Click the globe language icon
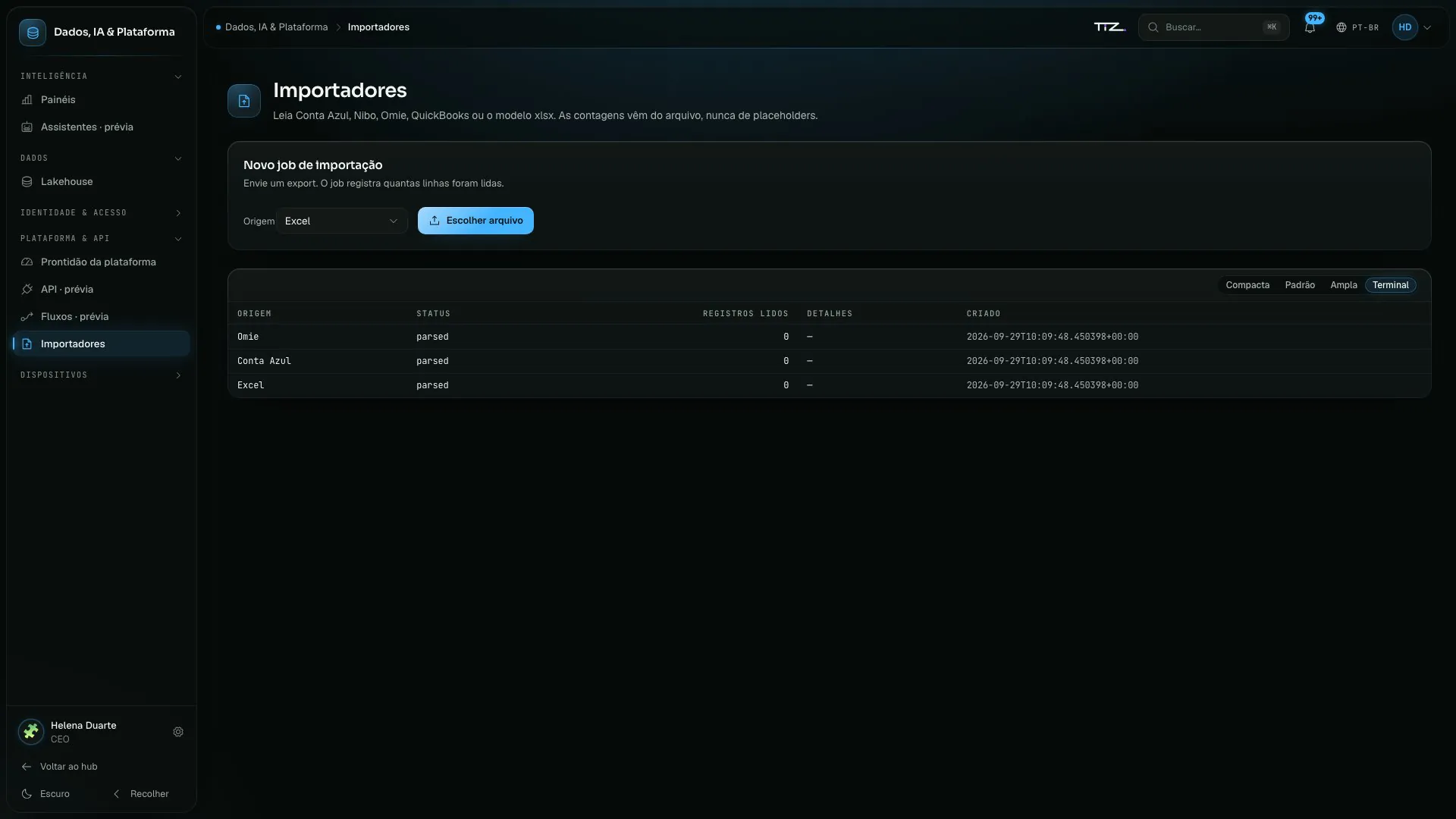Image resolution: width=1456 pixels, height=819 pixels. (1341, 27)
